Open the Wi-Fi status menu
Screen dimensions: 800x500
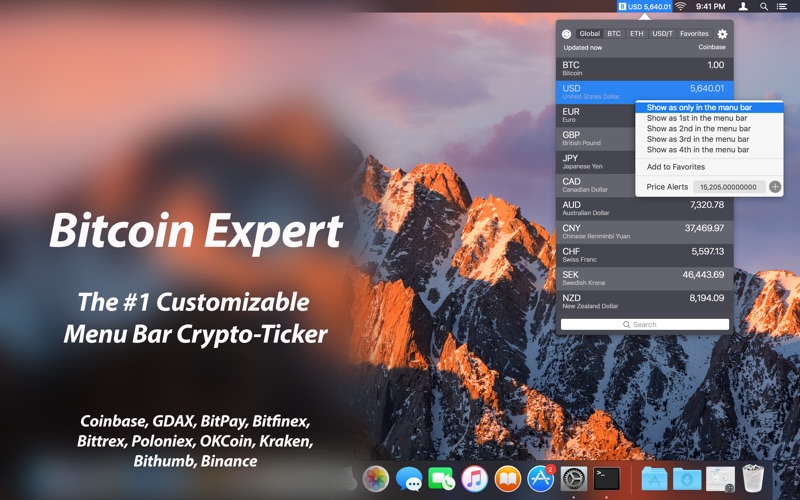[x=681, y=6]
